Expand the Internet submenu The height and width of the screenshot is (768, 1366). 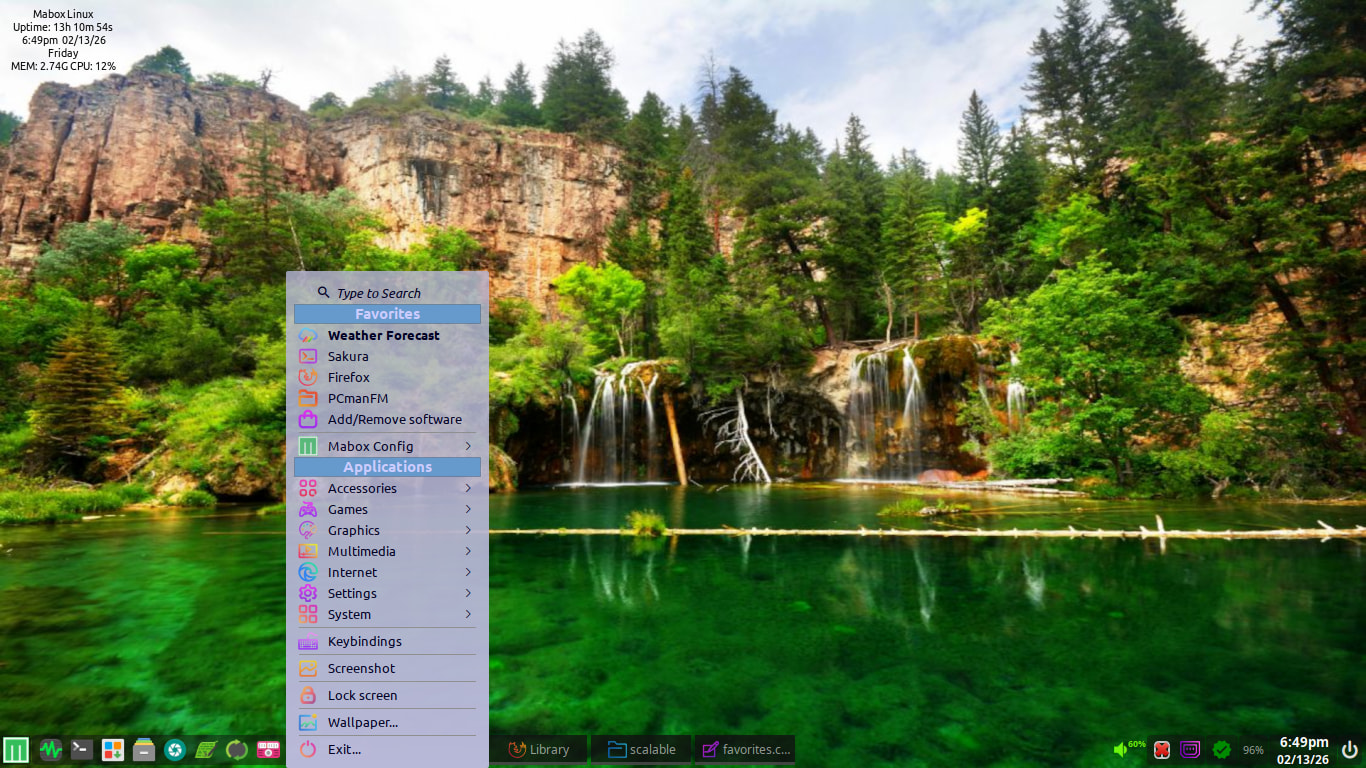pyautogui.click(x=387, y=572)
